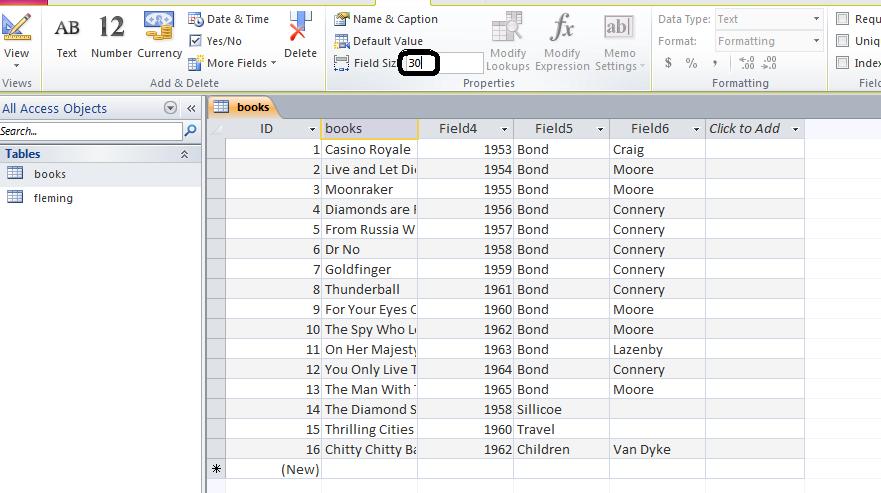The image size is (881, 493).
Task: Open Modify Expression builder
Action: click(562, 42)
